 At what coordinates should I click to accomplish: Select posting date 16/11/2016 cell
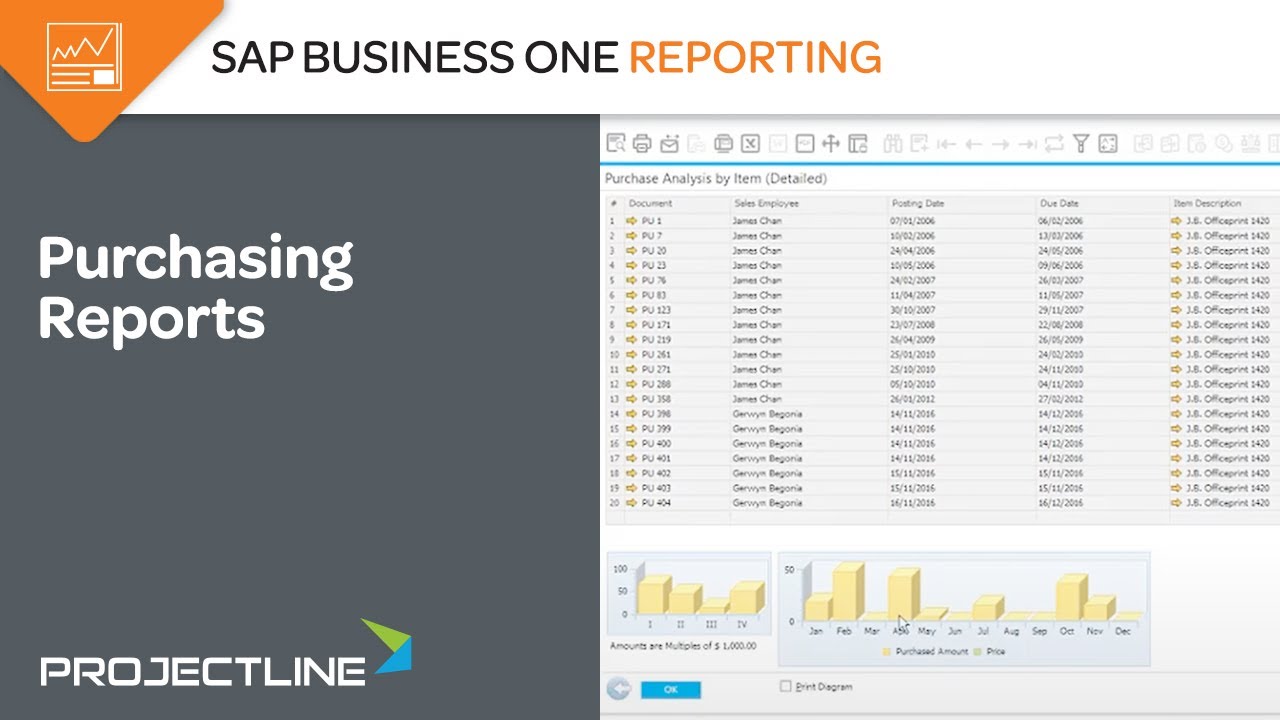click(962, 503)
